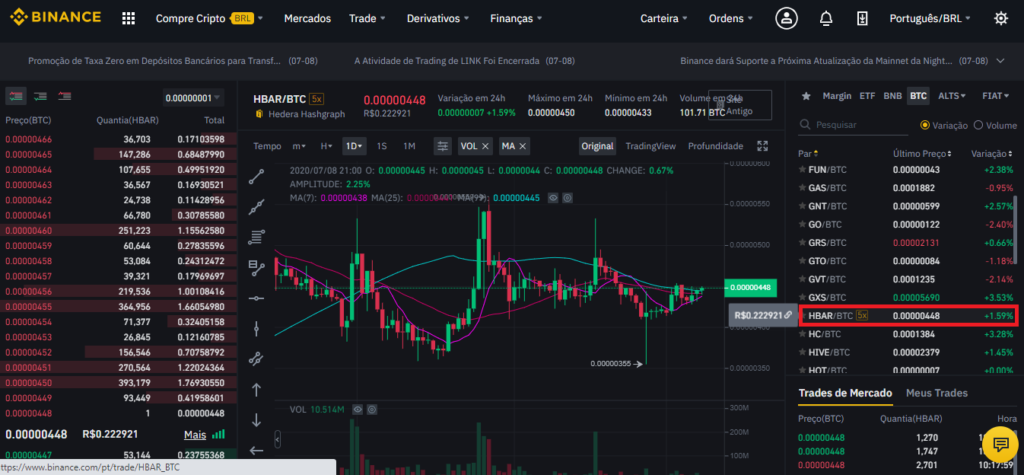Select the horizontal line drawing tool
The width and height of the screenshot is (1024, 475).
point(257,298)
